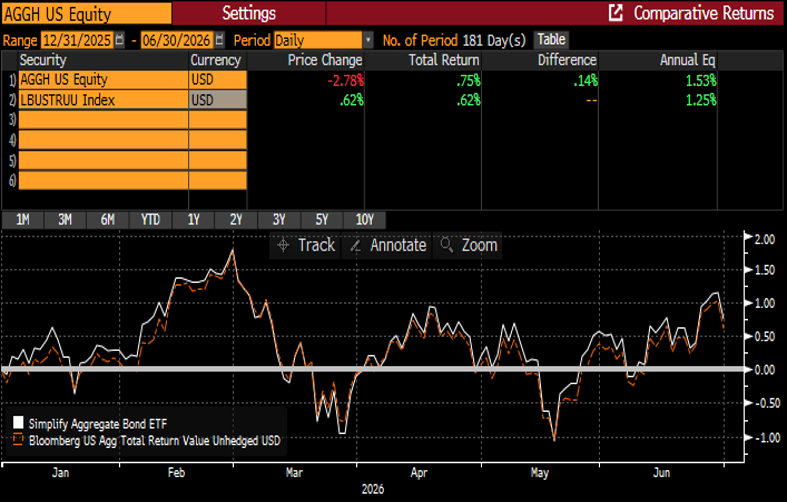787x502 pixels.
Task: Activate the Zoom magnifier tool
Action: click(446, 245)
